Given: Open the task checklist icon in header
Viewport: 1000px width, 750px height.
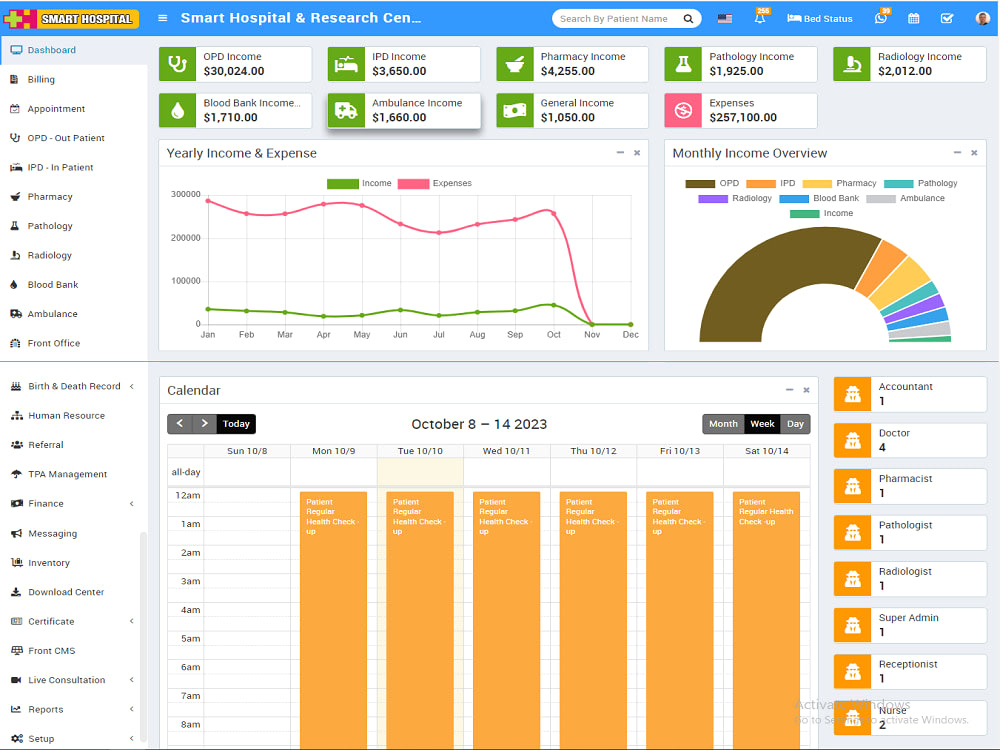Looking at the screenshot, I should pos(947,18).
